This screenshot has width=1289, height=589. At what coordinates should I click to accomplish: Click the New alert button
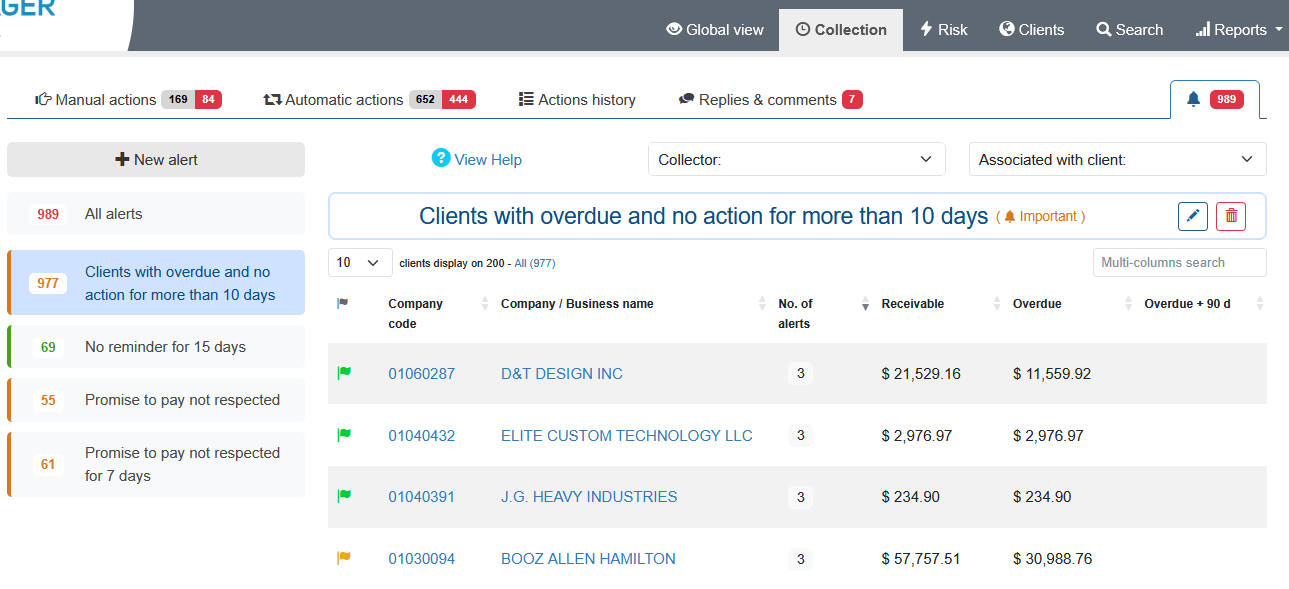point(156,159)
